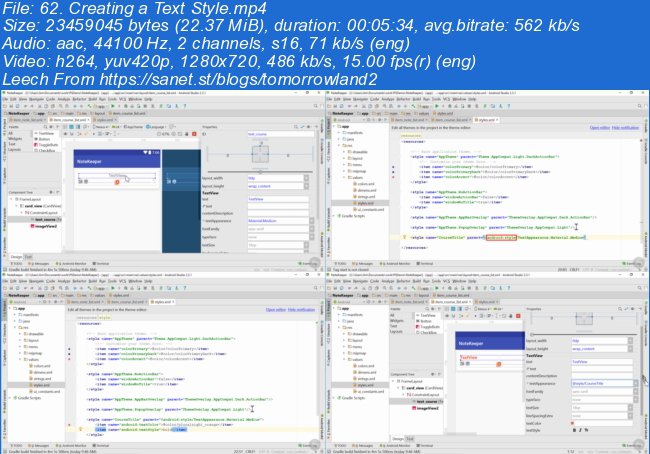Select dimens.xml in the bottom-right frame's project tree
Image resolution: width=650 pixels, height=454 pixels.
coord(364,372)
